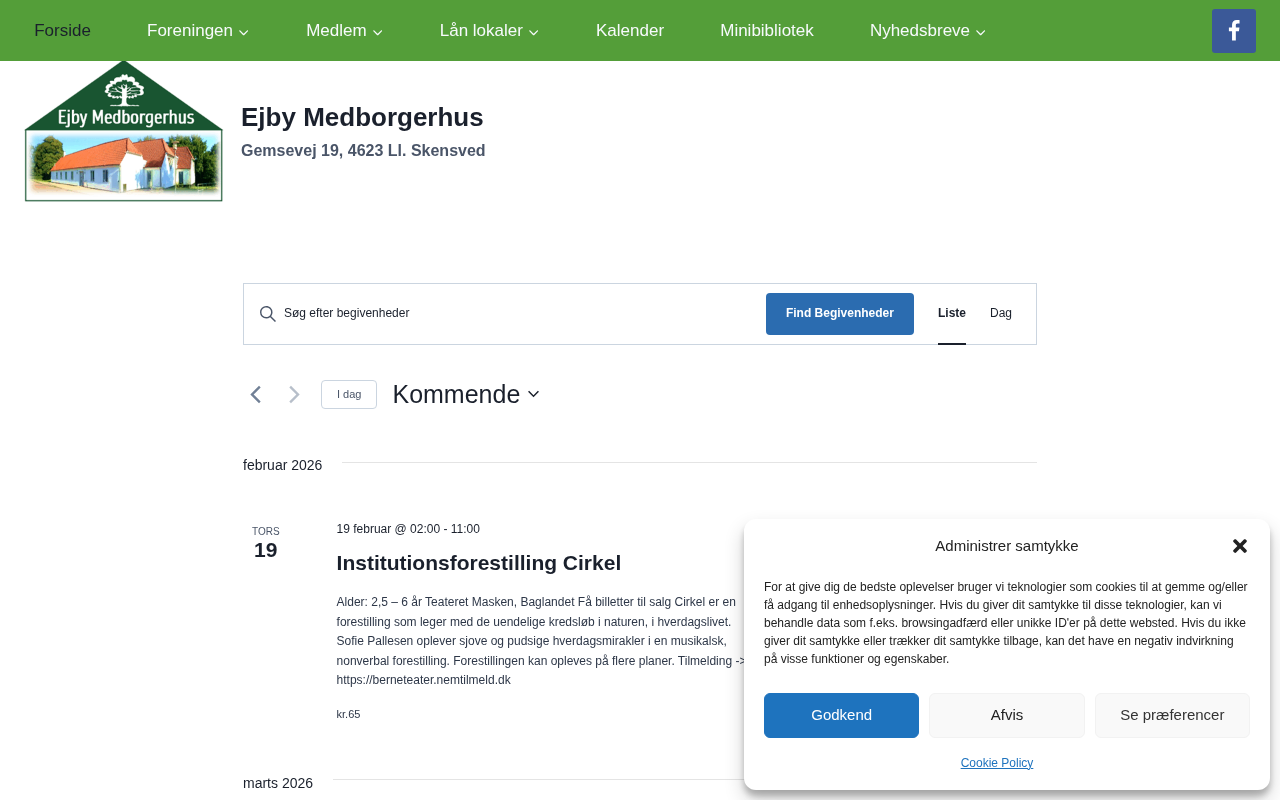Click the Ejby Medborgerhus logo image
Image resolution: width=1280 pixels, height=800 pixels.
[x=124, y=131]
